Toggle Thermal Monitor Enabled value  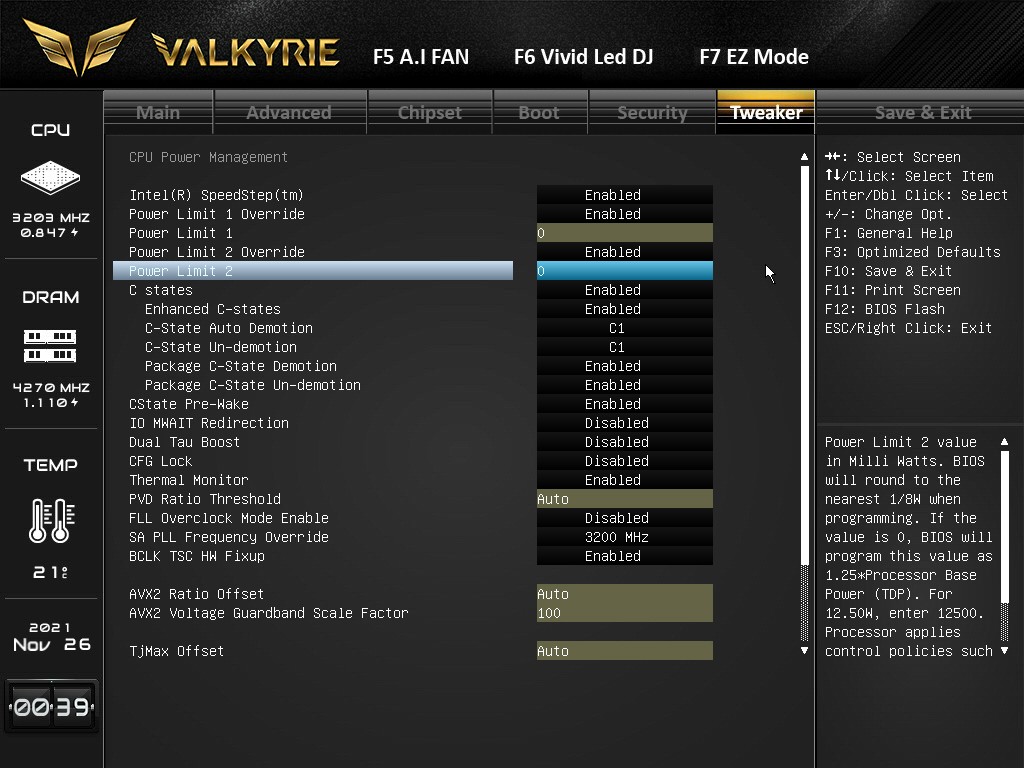pos(624,479)
